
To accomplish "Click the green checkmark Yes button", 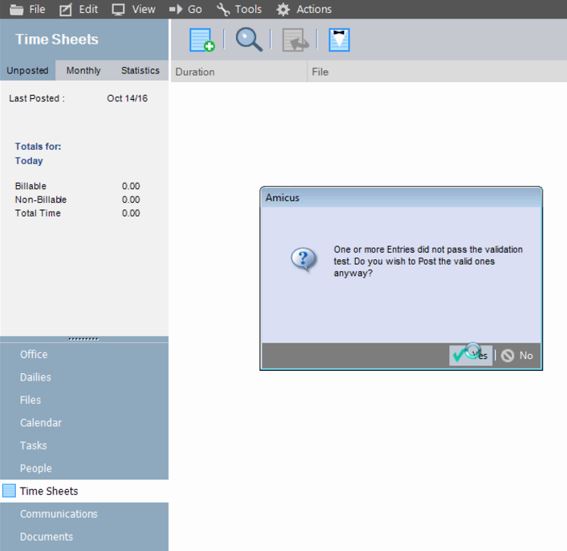I will (470, 355).
